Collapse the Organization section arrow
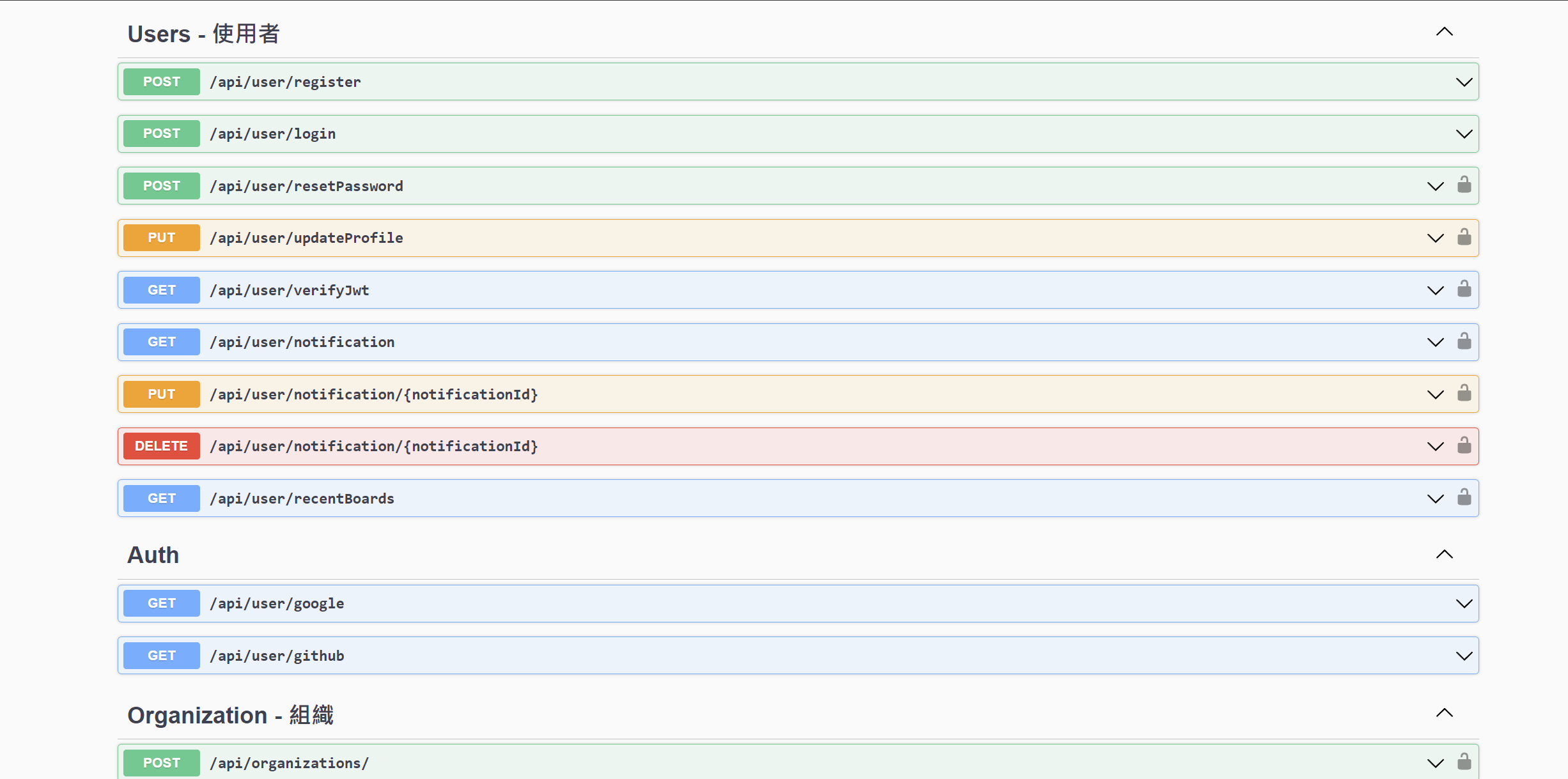1568x779 pixels. coord(1444,713)
